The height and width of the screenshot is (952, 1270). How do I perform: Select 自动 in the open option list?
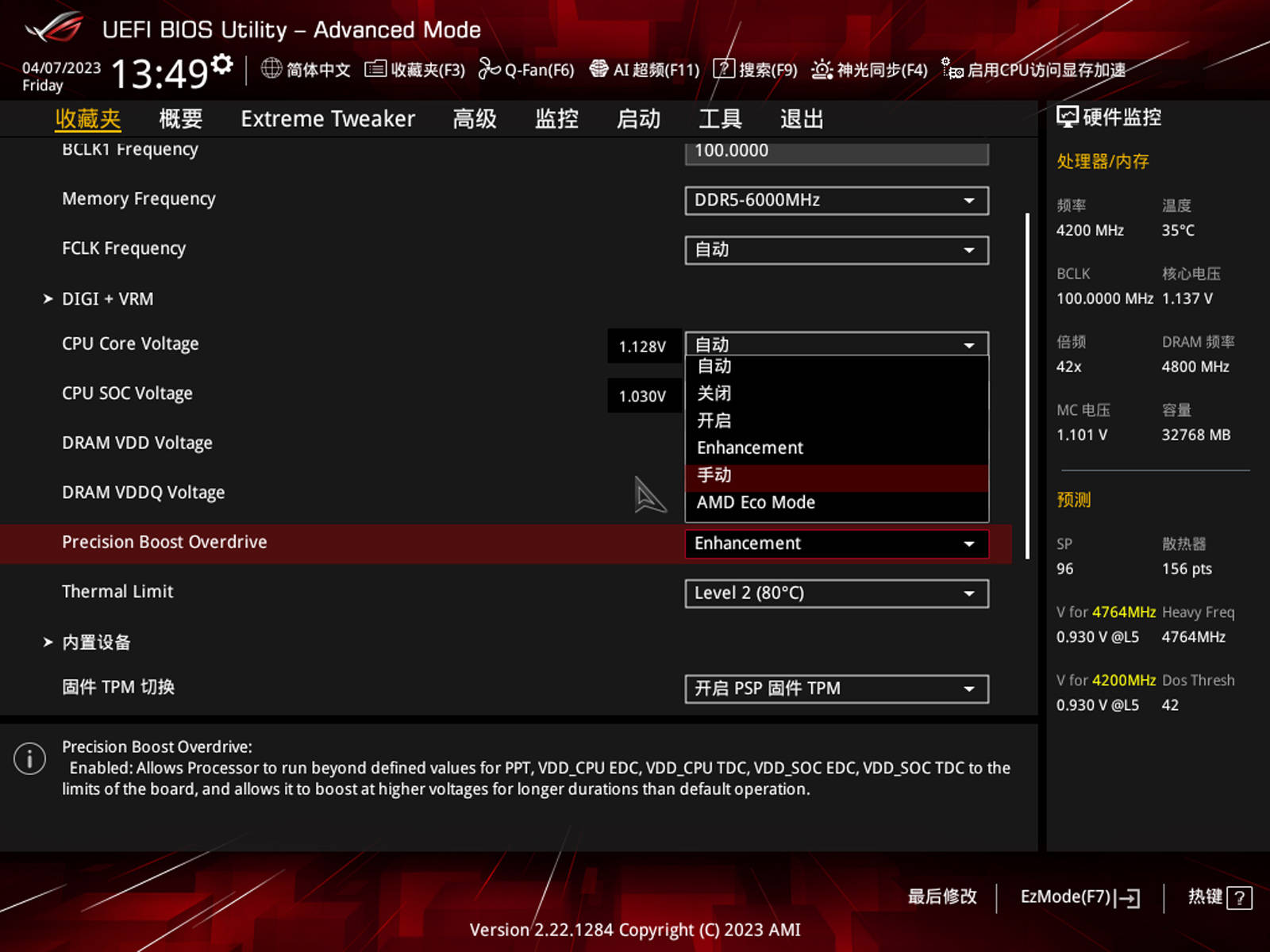tap(837, 367)
